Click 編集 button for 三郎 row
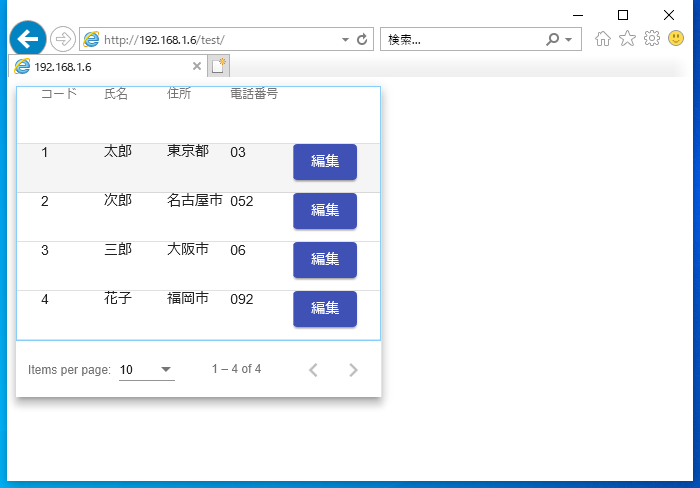Screen dimensions: 700x488 [x=325, y=260]
